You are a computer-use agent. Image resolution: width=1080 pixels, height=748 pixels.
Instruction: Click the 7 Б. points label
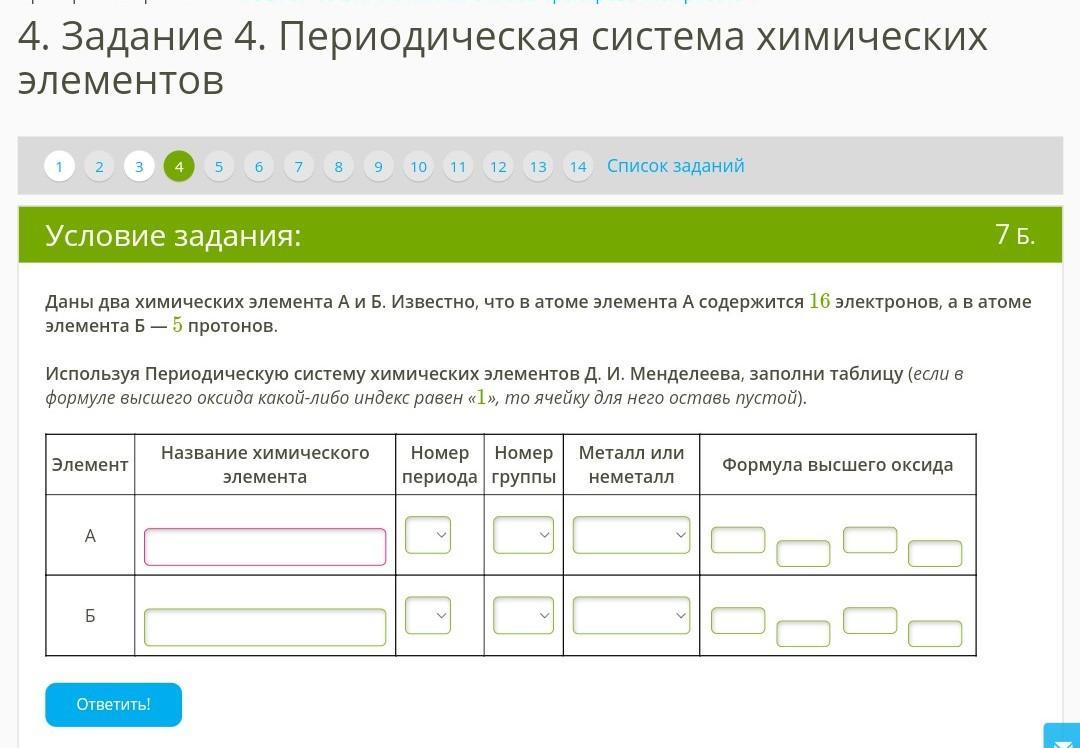pos(1015,236)
